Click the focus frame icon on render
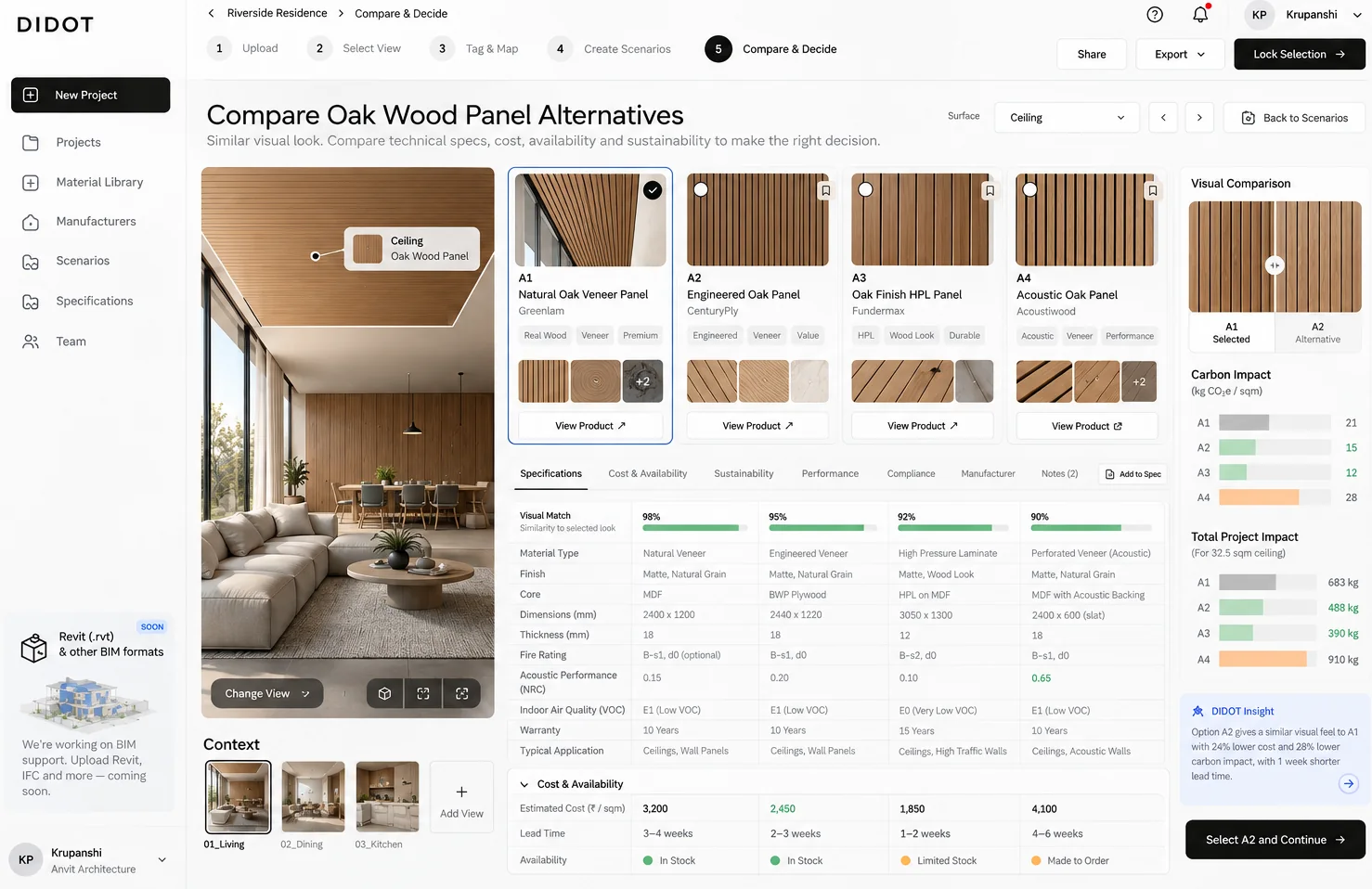 pos(462,693)
